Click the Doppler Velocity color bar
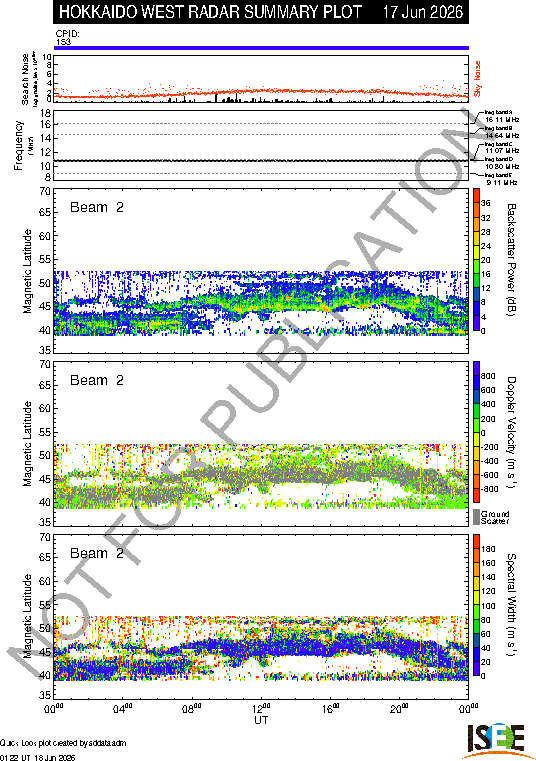 click(x=476, y=432)
